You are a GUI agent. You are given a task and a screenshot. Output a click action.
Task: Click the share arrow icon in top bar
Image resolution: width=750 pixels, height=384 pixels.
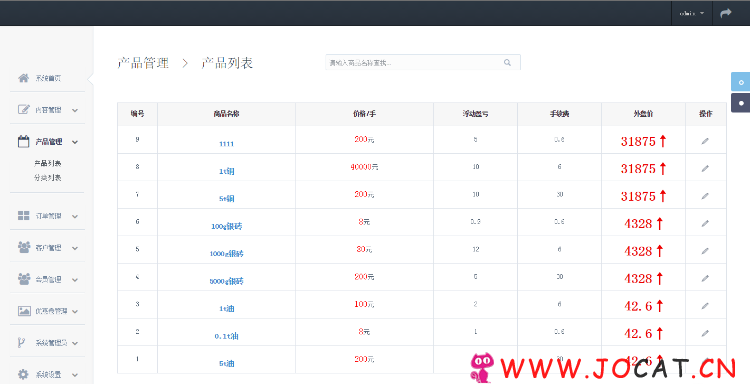pos(726,13)
